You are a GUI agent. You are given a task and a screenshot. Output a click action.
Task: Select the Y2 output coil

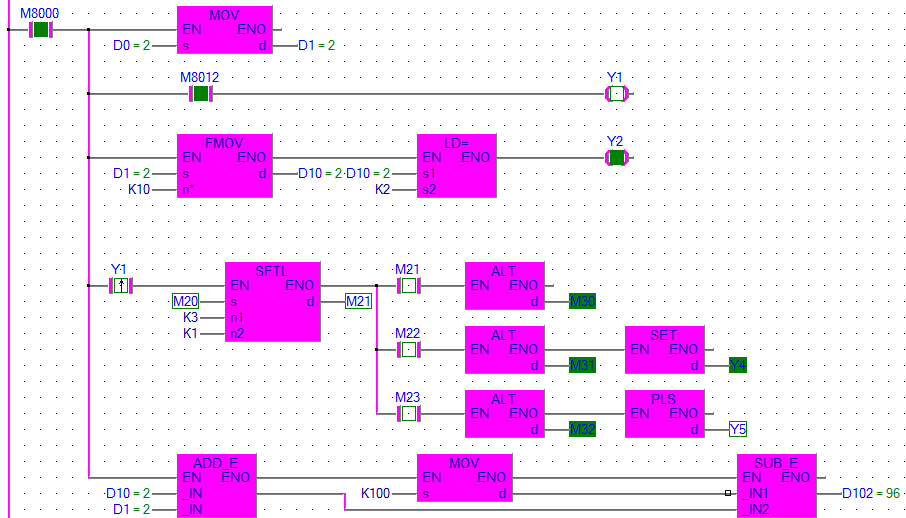click(618, 158)
